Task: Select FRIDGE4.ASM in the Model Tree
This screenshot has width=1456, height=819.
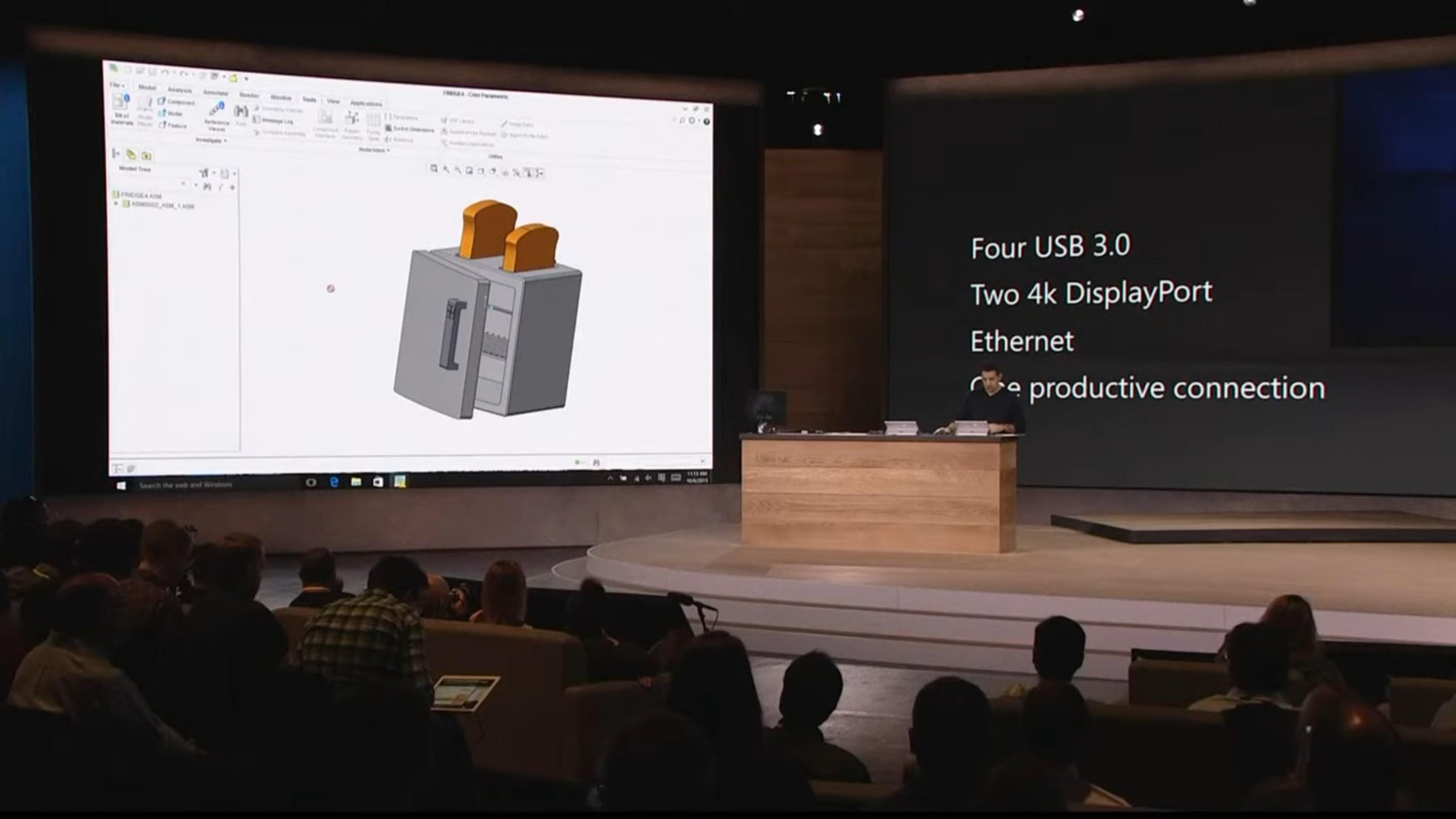Action: (137, 195)
